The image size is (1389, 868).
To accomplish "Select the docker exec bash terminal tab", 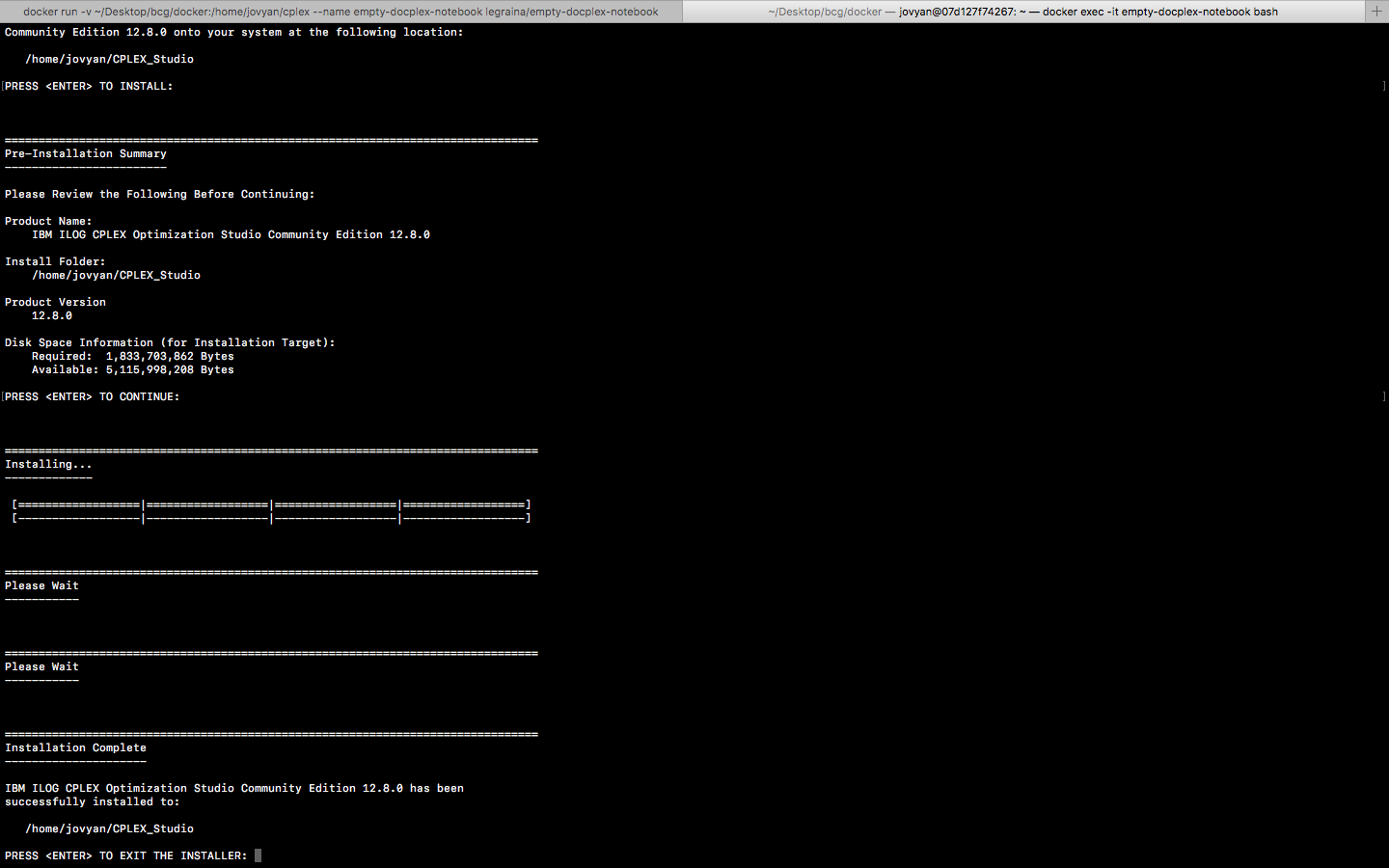I will [x=1023, y=12].
